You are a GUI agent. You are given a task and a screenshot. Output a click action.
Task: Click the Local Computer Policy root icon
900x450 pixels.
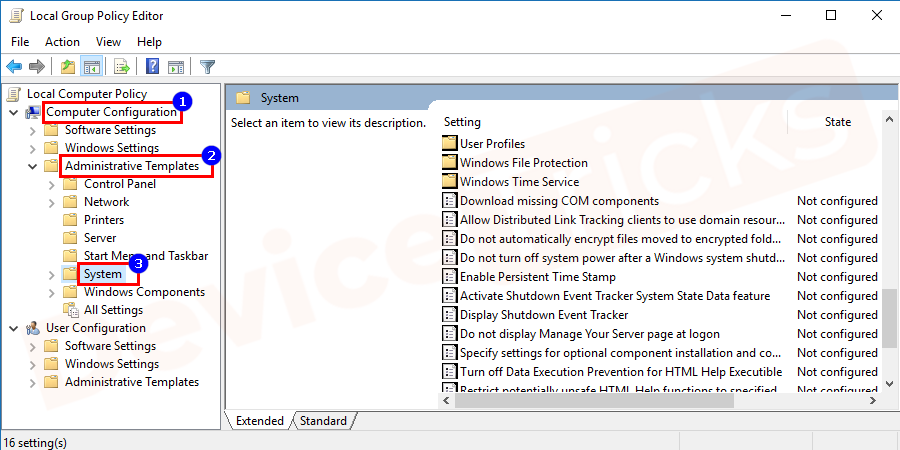(15, 94)
